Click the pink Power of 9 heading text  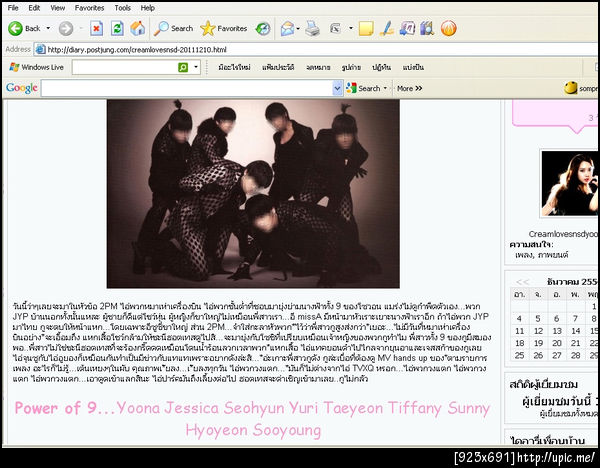[252, 419]
